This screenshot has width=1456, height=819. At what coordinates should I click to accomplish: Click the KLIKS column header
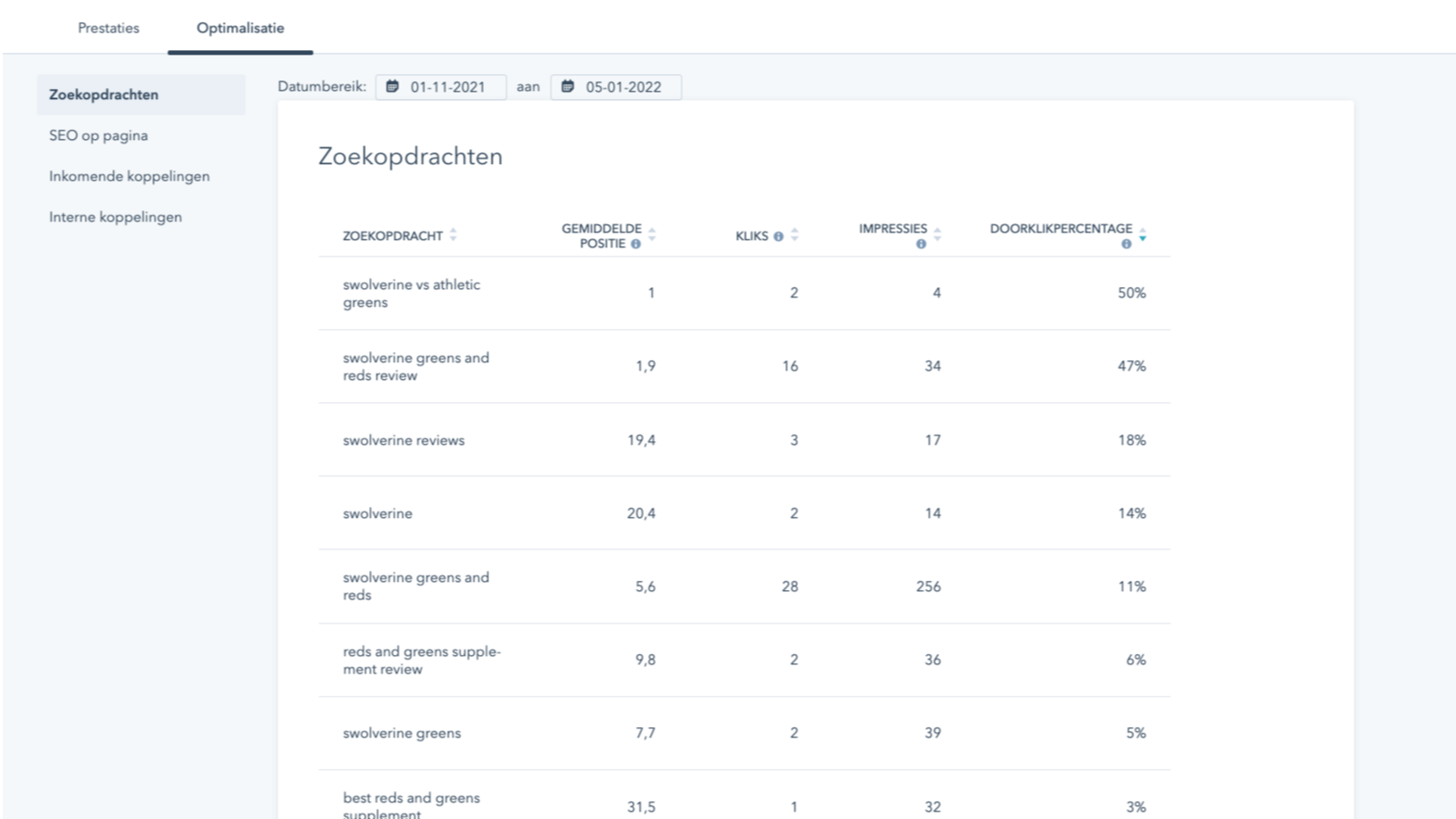(x=752, y=236)
